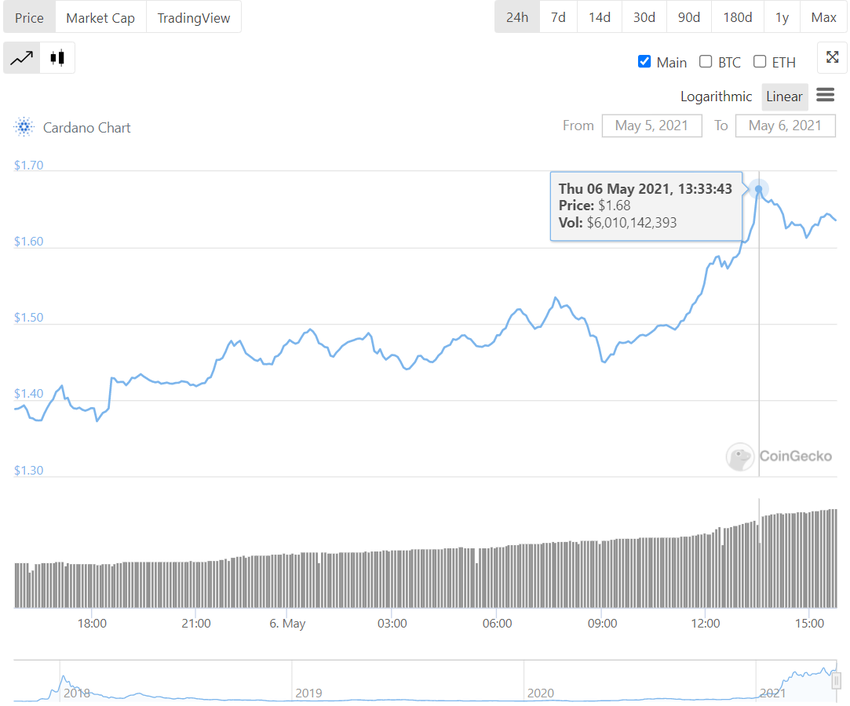Open the From date field May 5, 2021

652,126
